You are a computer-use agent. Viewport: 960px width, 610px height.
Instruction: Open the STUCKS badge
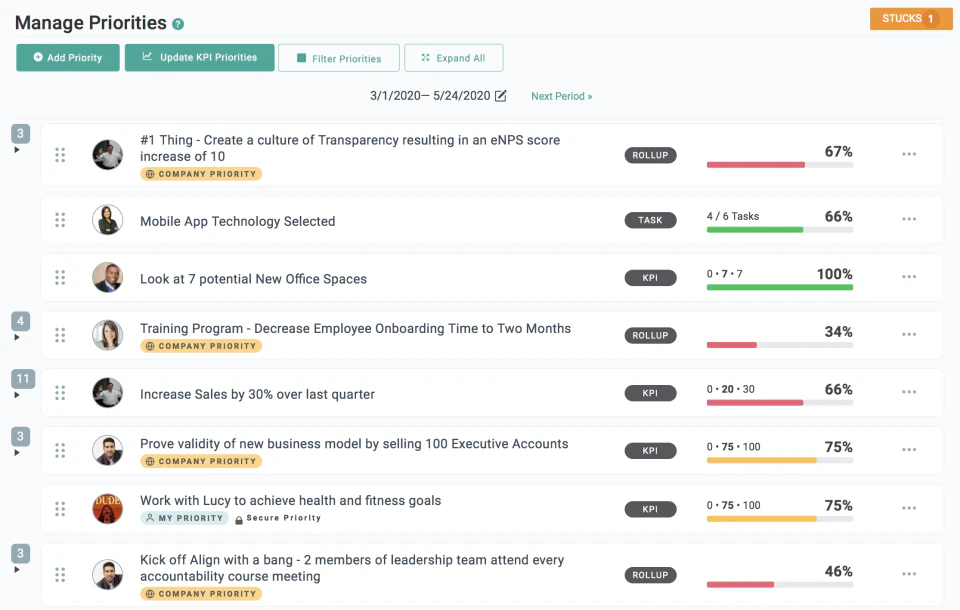point(910,18)
